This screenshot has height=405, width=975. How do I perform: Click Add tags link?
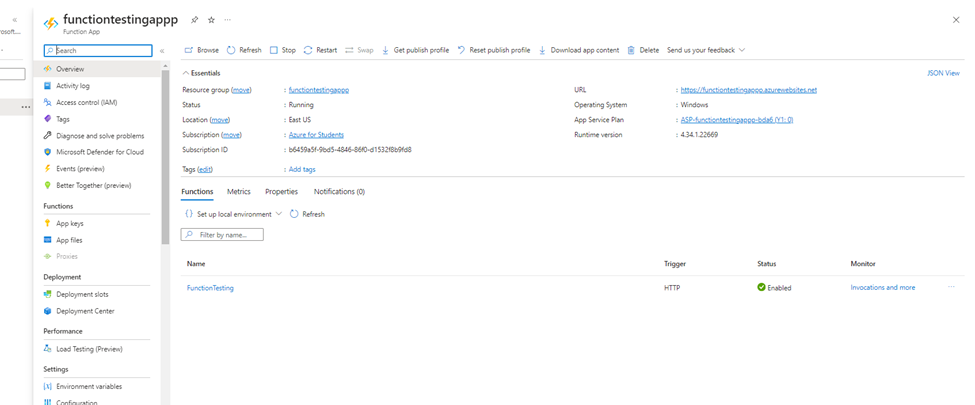[x=302, y=169]
